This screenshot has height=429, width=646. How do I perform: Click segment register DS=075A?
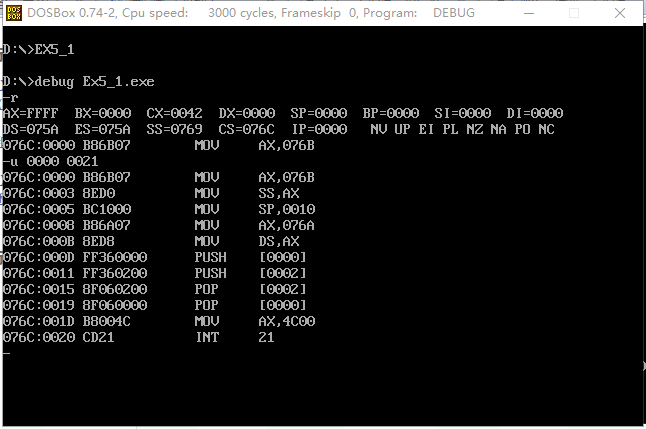31,129
